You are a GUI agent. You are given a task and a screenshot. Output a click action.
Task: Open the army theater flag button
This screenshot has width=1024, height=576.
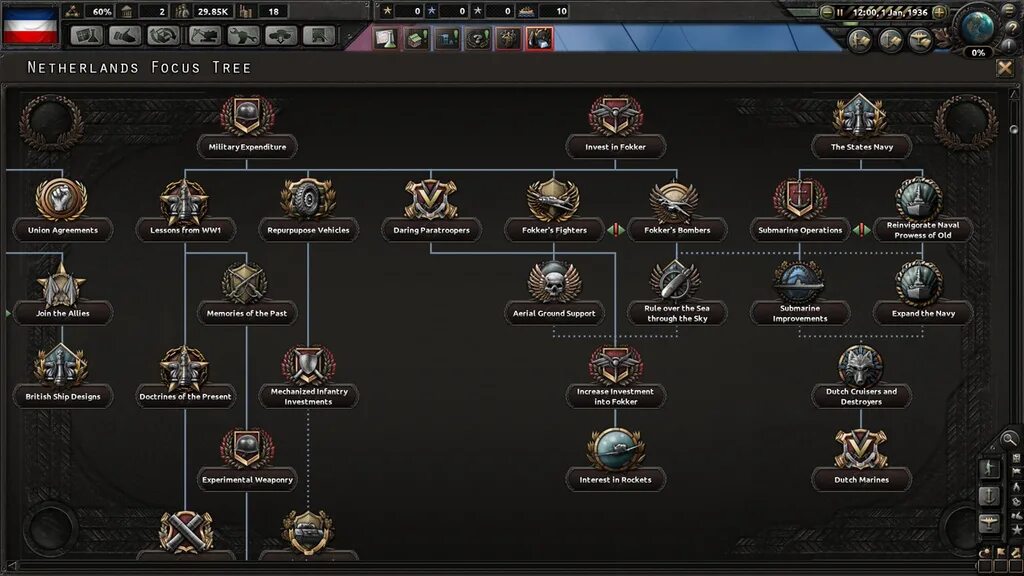(860, 40)
